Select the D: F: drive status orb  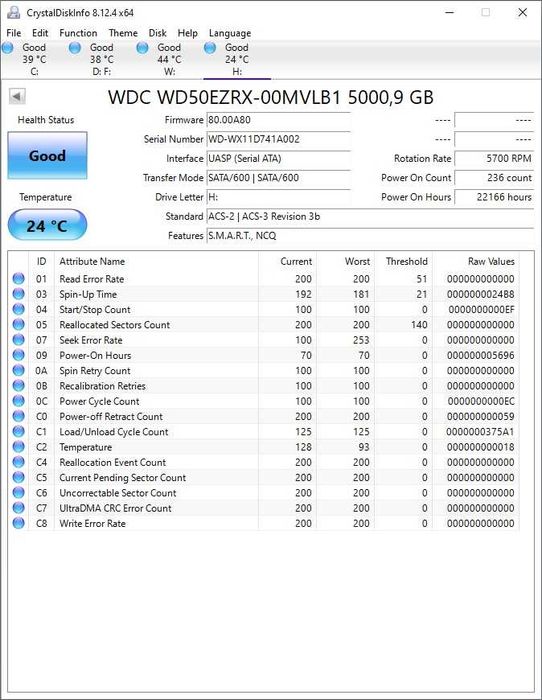coord(75,48)
